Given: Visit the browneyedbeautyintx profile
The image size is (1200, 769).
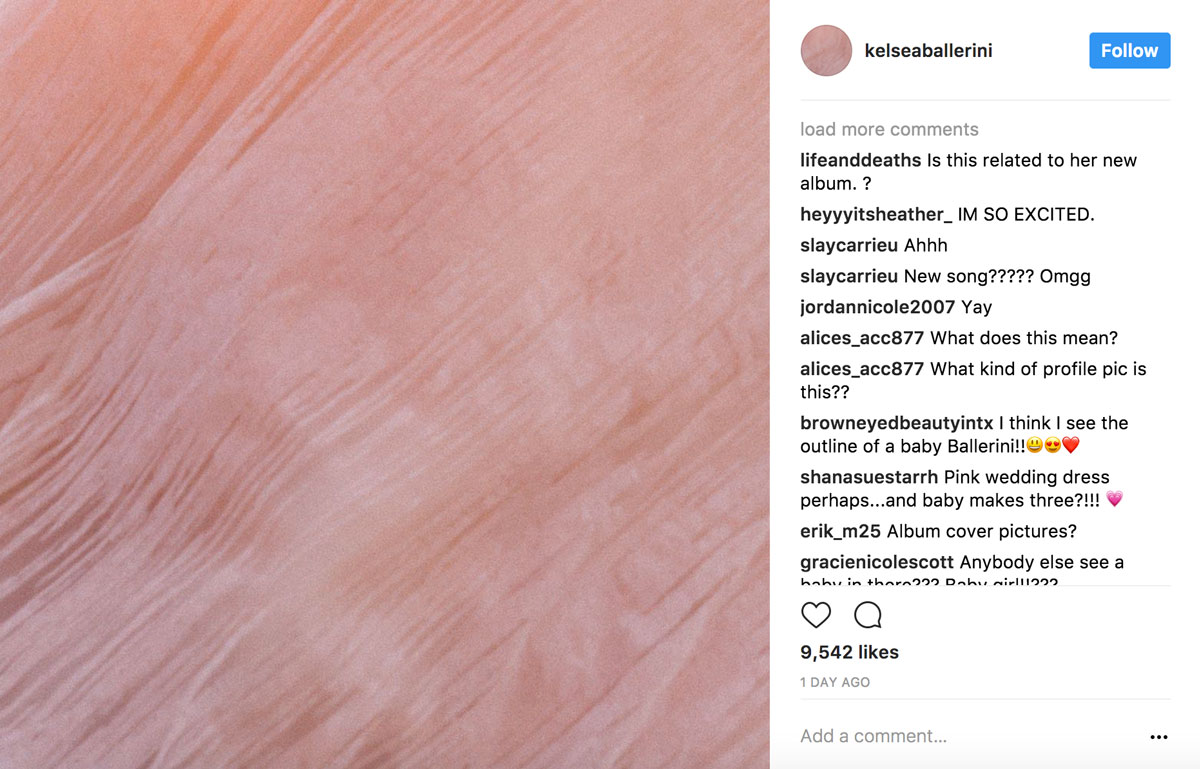Looking at the screenshot, I should 897,423.
